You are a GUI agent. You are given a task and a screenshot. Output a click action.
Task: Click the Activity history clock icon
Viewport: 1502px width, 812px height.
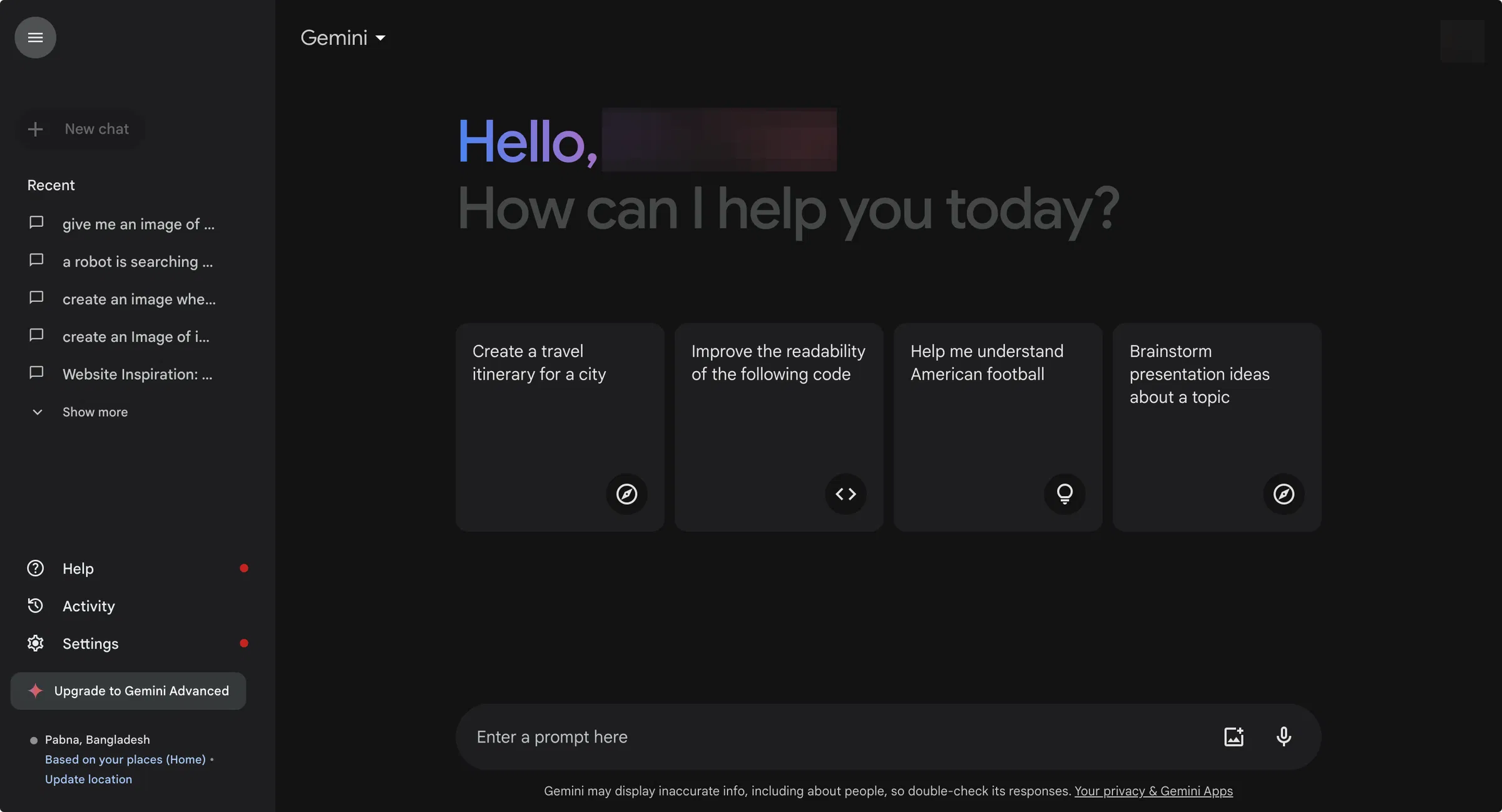coord(35,606)
